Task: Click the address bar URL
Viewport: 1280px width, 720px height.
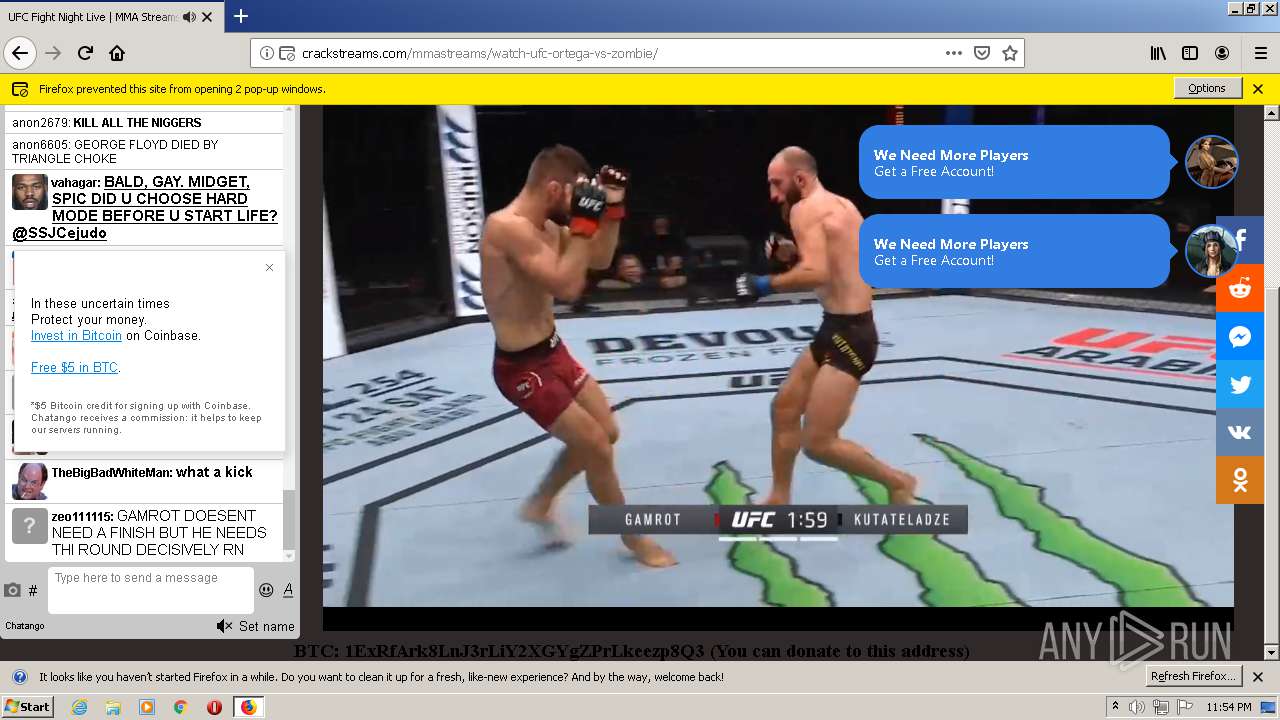Action: [x=480, y=54]
